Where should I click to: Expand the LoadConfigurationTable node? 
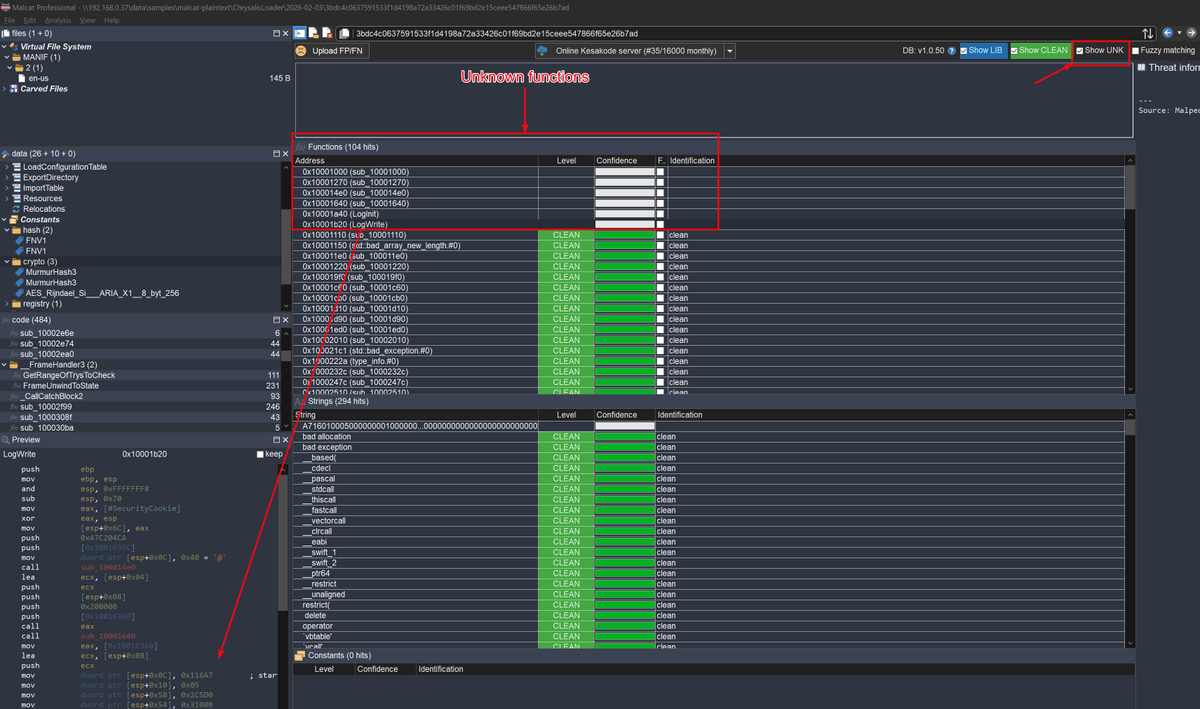[x=6, y=167]
